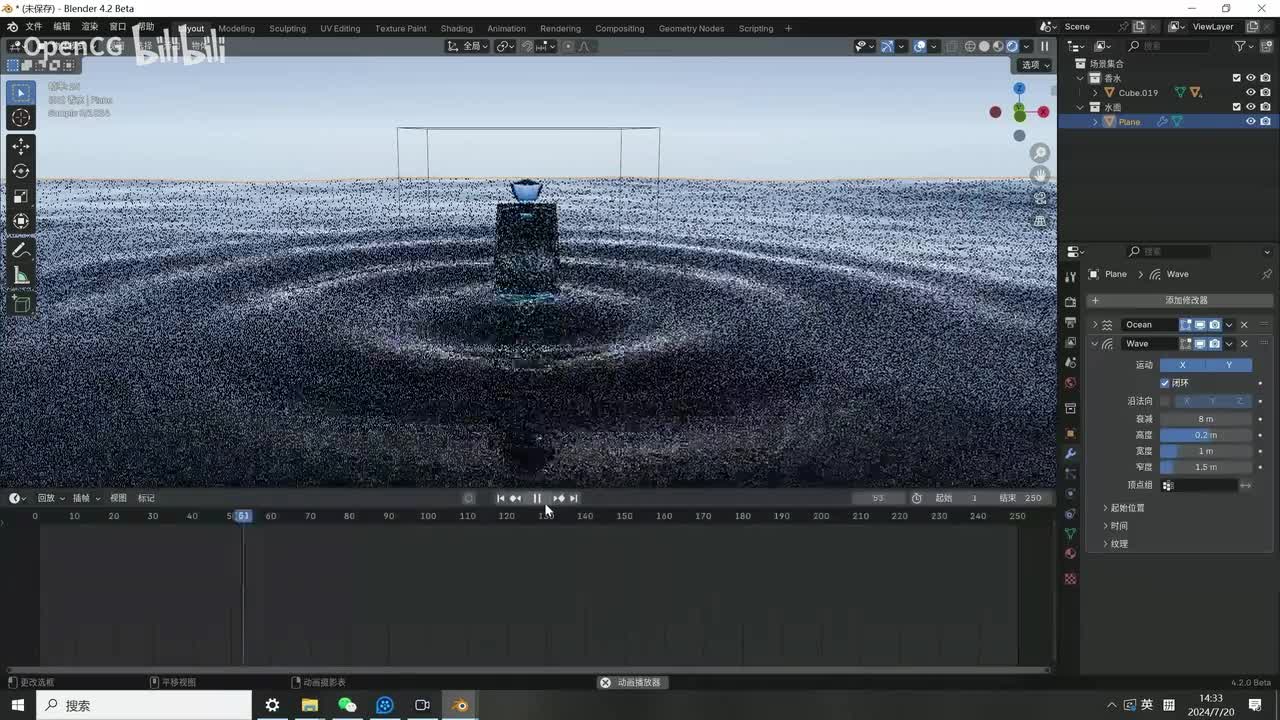Viewport: 1280px width, 720px height.
Task: Open the 全局 transform orientation dropdown
Action: click(467, 46)
